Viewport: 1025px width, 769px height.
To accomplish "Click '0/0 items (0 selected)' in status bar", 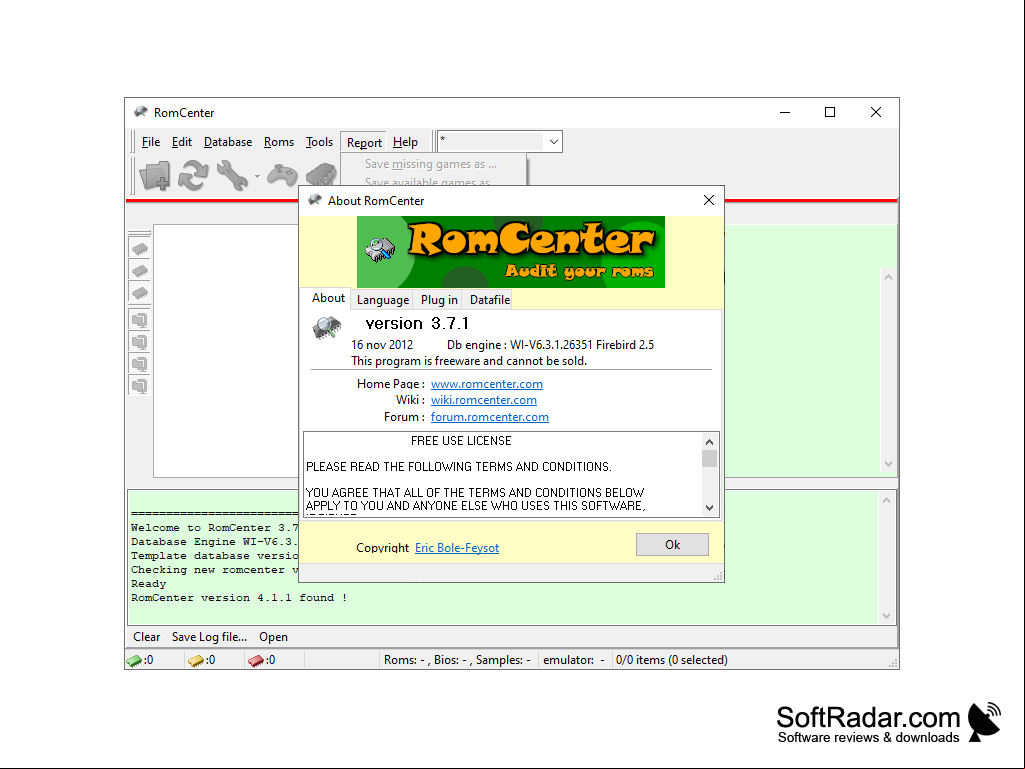I will click(671, 660).
